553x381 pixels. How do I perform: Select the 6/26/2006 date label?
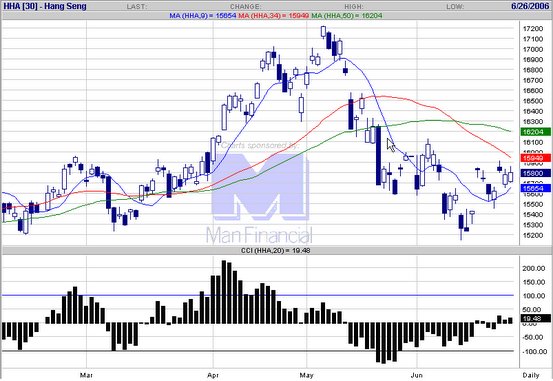click(530, 6)
